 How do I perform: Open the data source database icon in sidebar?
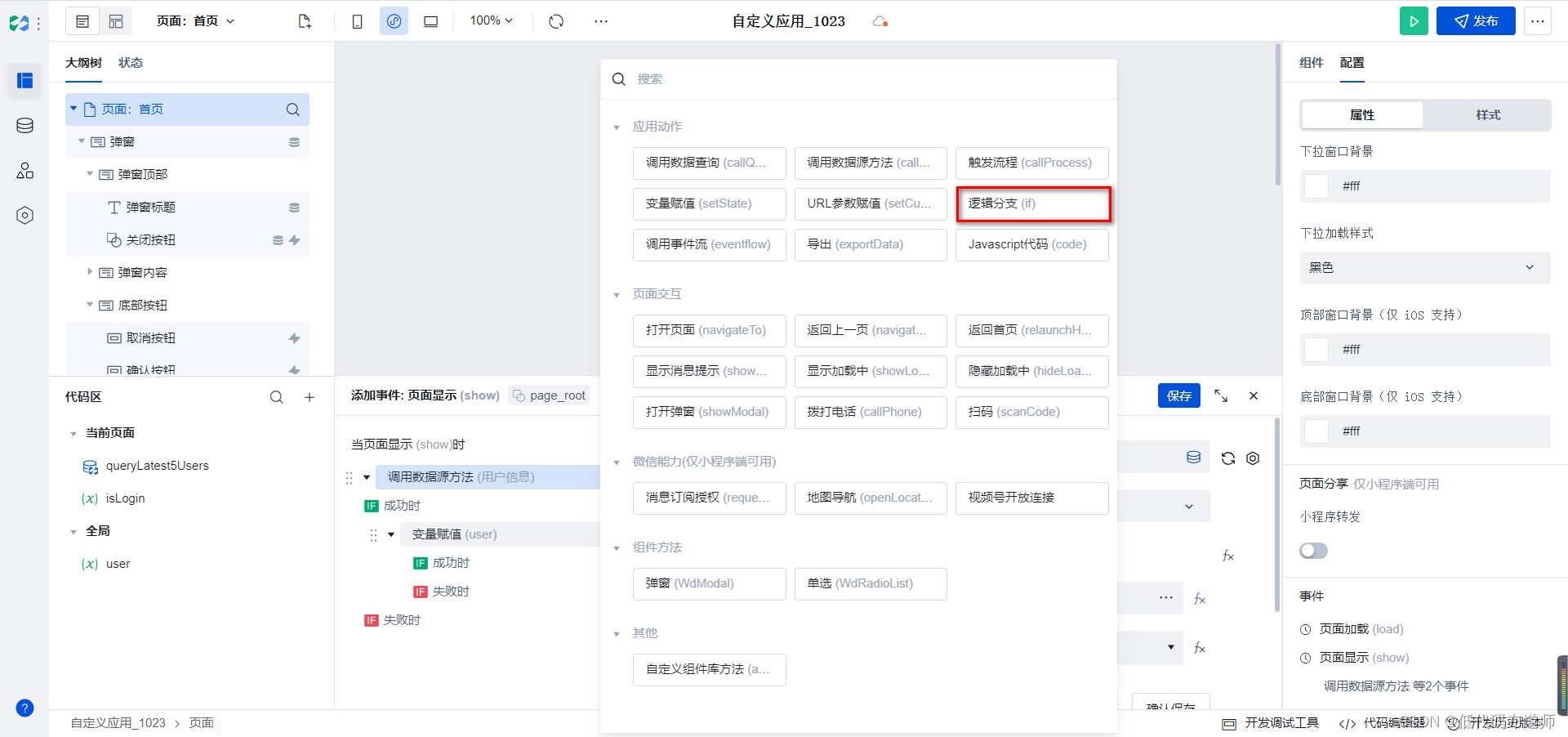click(25, 126)
